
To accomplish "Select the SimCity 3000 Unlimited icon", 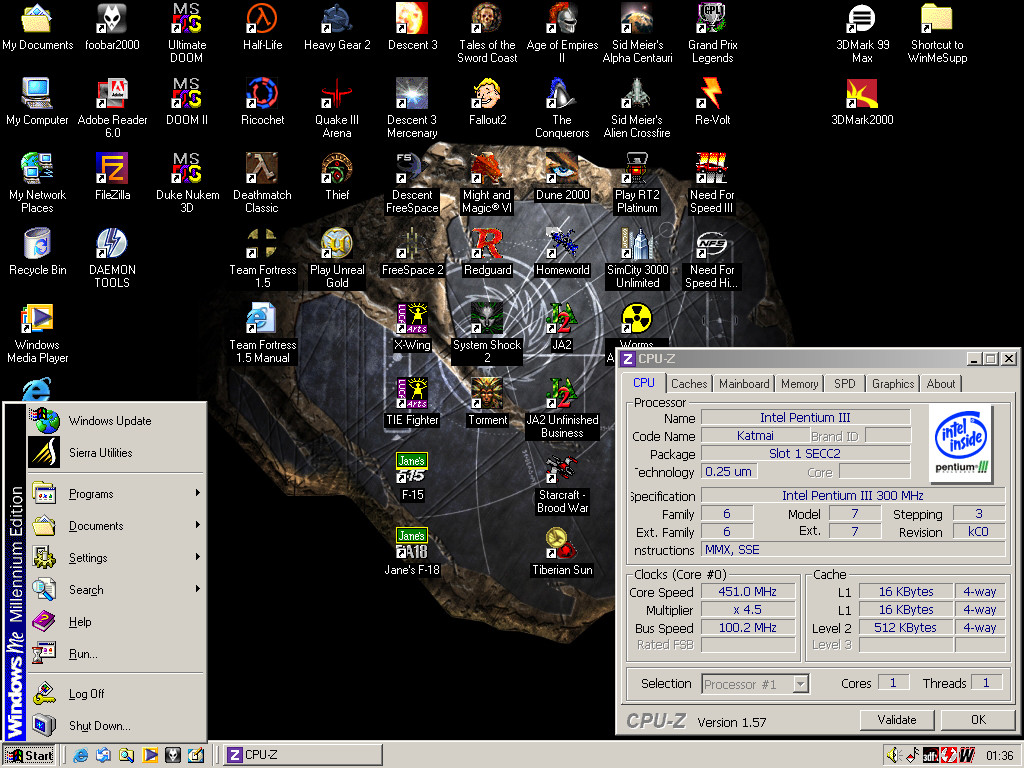I will pyautogui.click(x=637, y=245).
